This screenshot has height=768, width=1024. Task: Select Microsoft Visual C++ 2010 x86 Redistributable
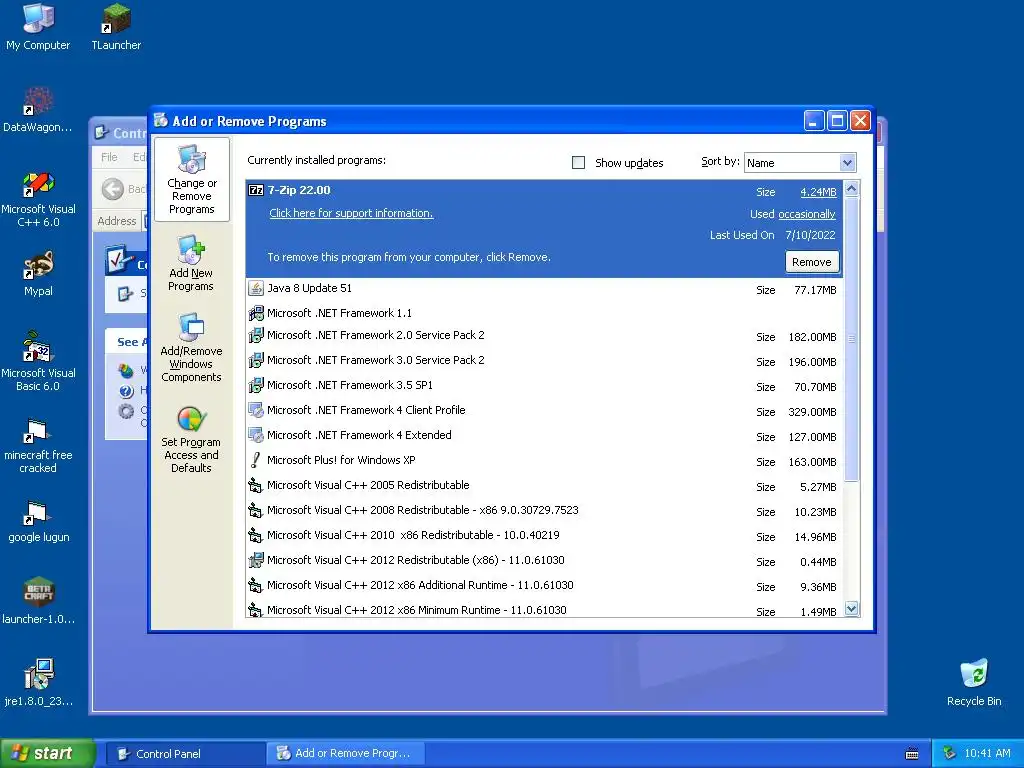coord(545,536)
